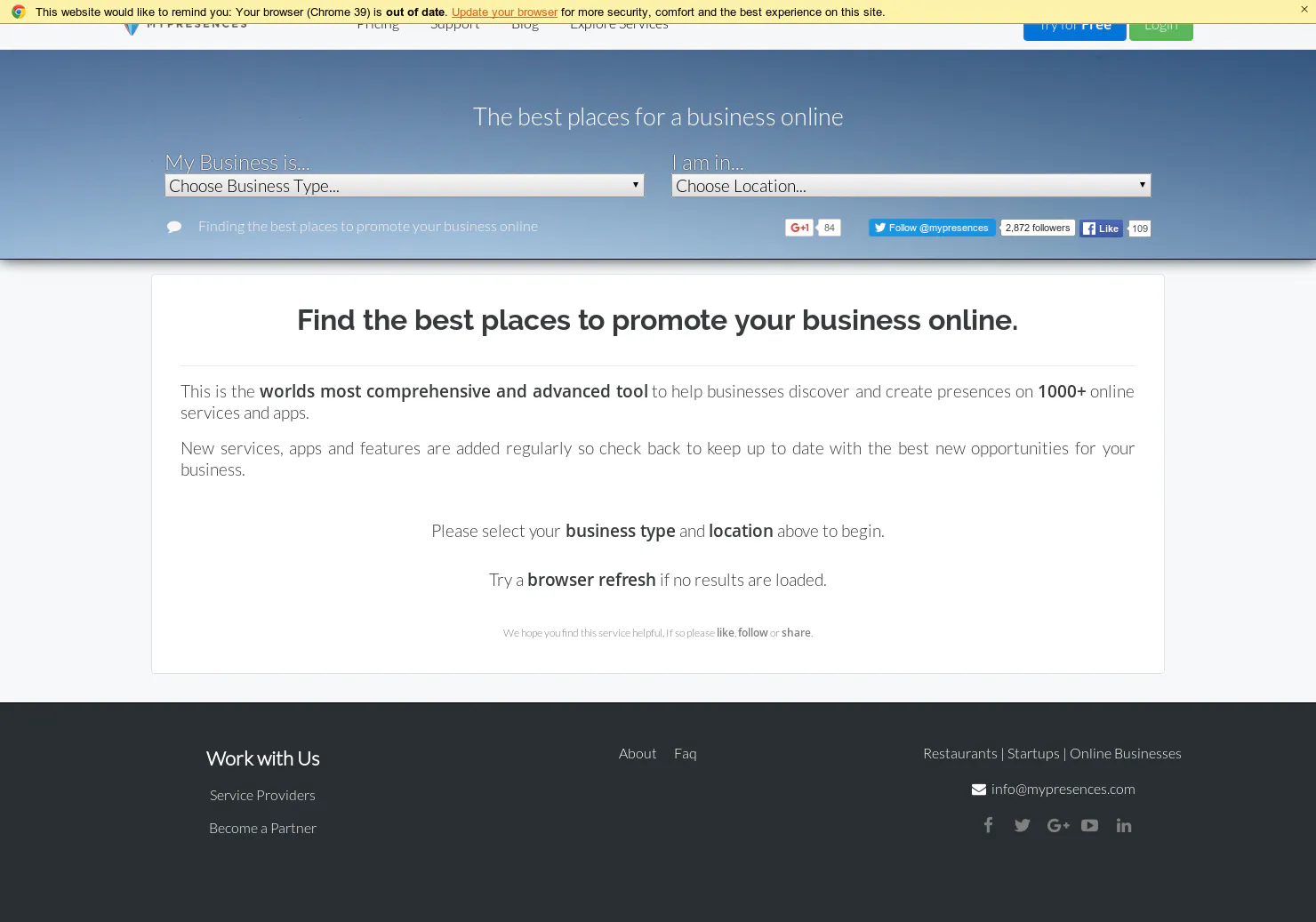Open the footer Google+ icon

click(x=1057, y=826)
